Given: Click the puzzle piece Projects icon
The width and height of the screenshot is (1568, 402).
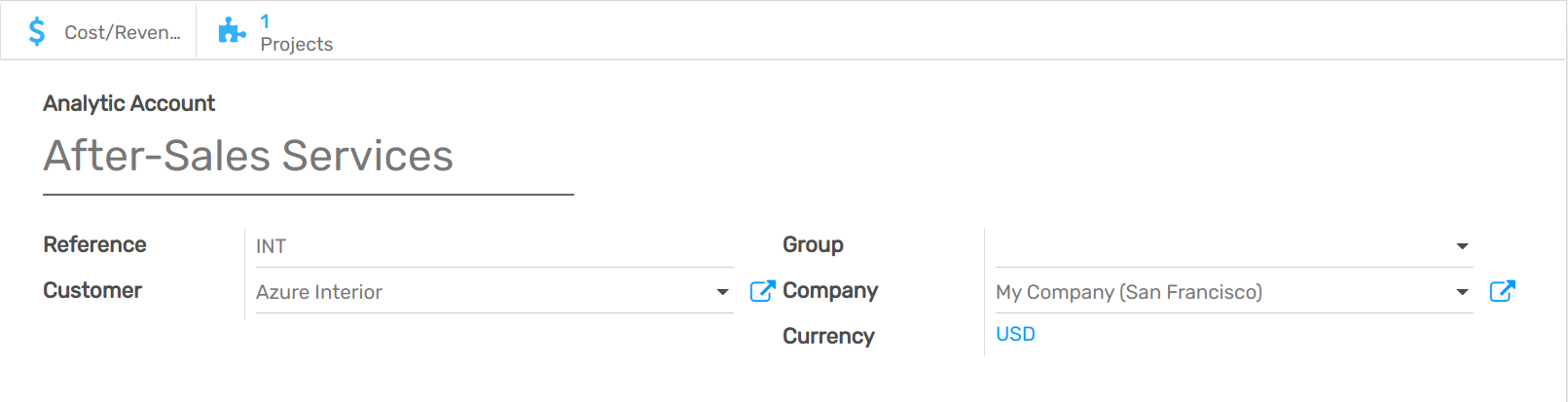Looking at the screenshot, I should [x=232, y=31].
